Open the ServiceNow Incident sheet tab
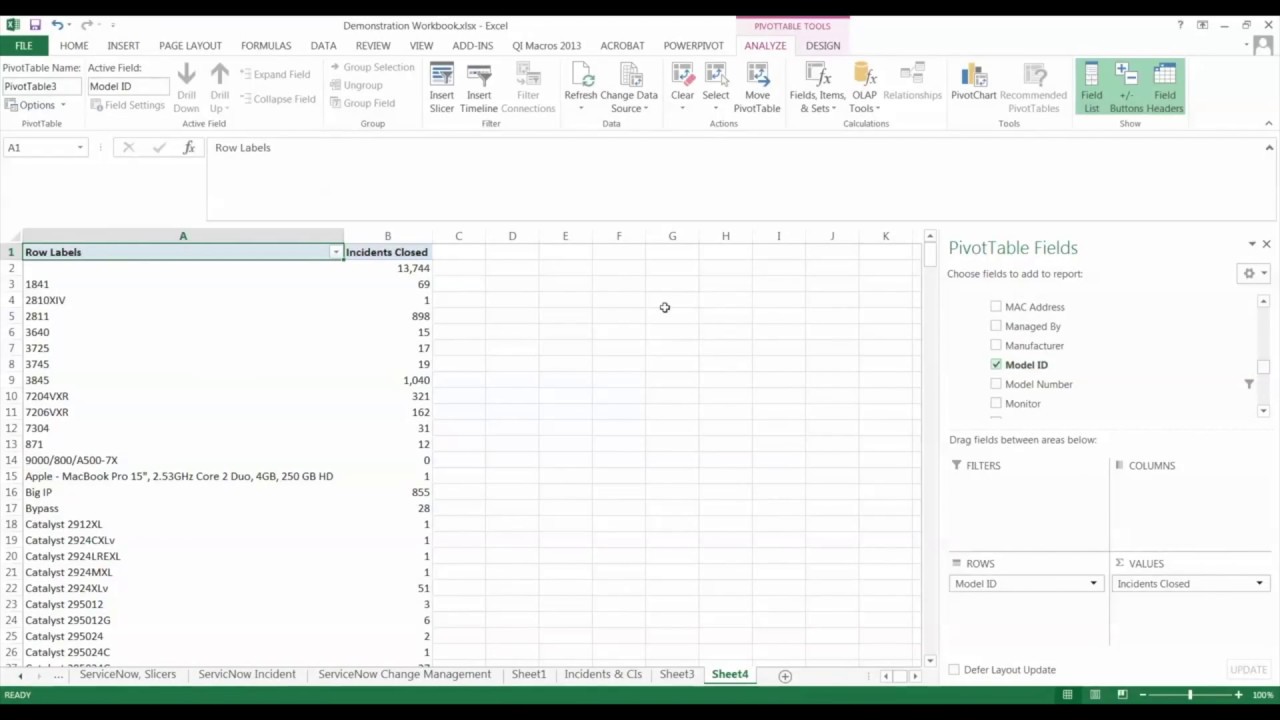Screen dimensions: 1280x720 pyautogui.click(x=247, y=675)
